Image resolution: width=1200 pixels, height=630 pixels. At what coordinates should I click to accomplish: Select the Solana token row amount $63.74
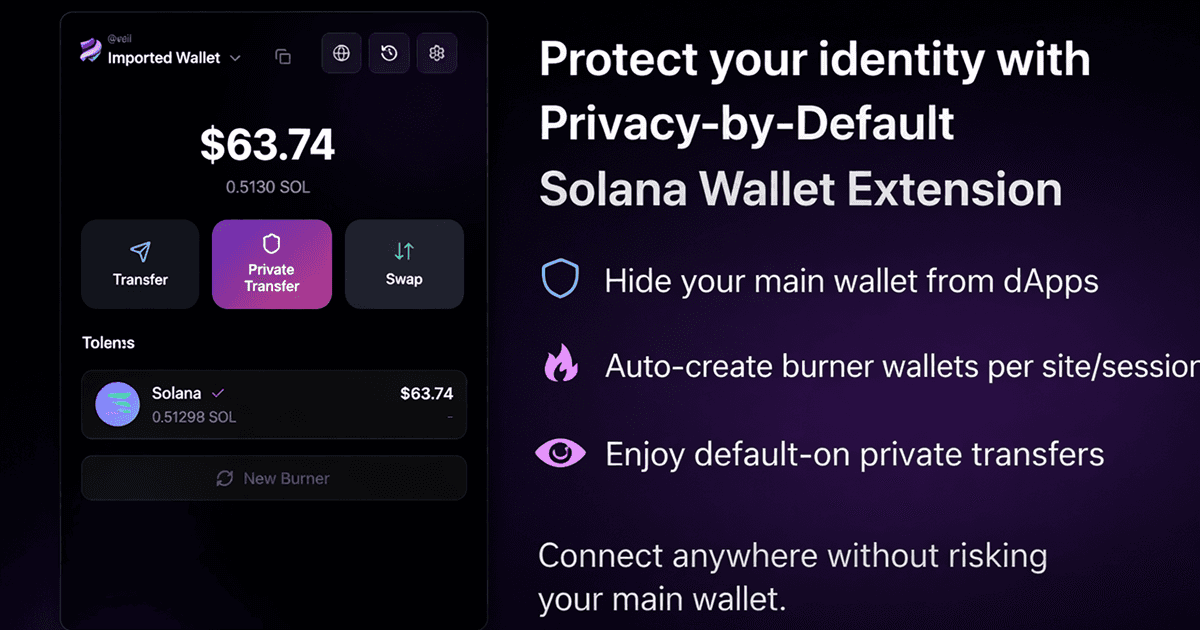427,393
